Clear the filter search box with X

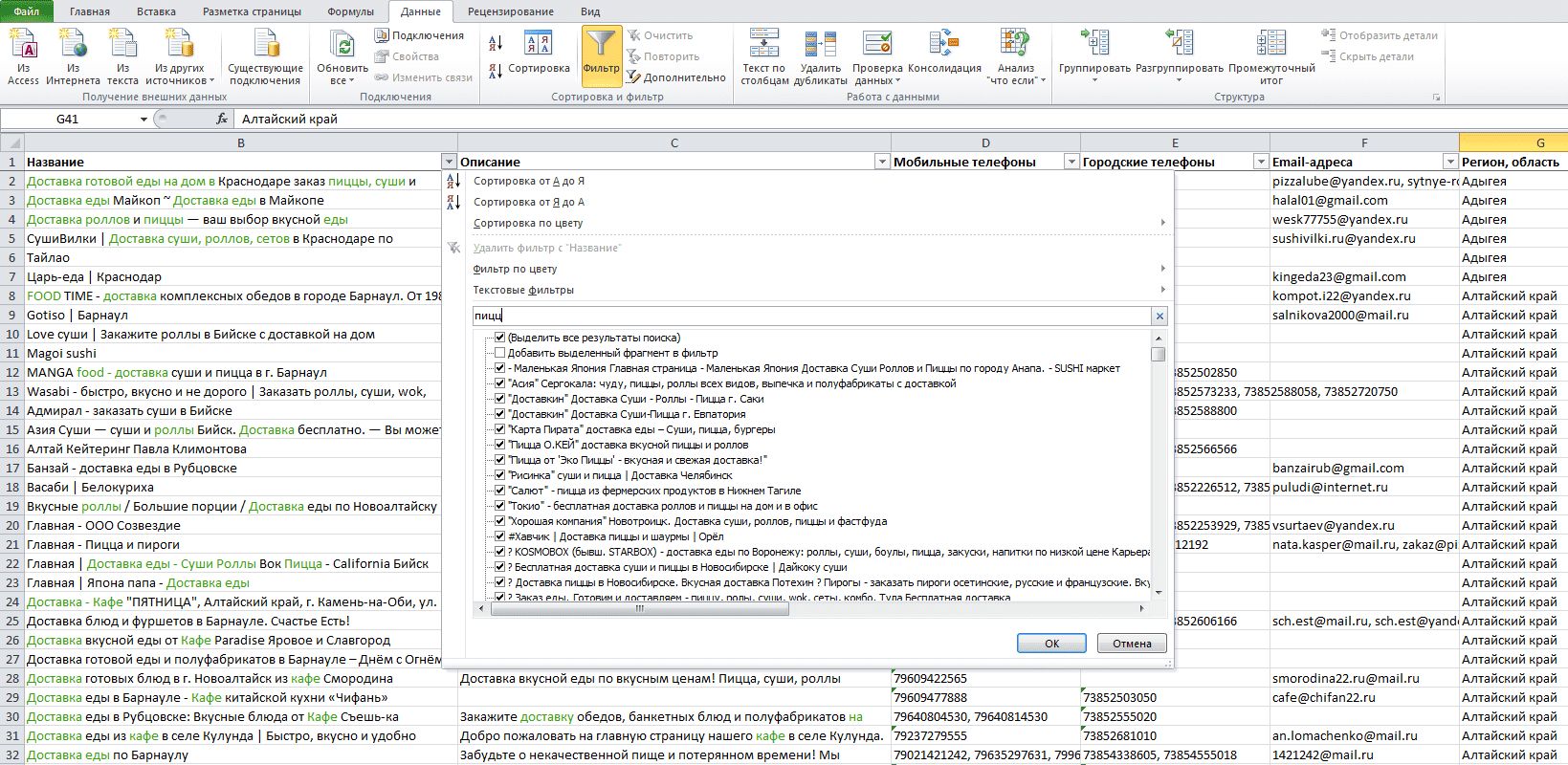click(x=1159, y=316)
